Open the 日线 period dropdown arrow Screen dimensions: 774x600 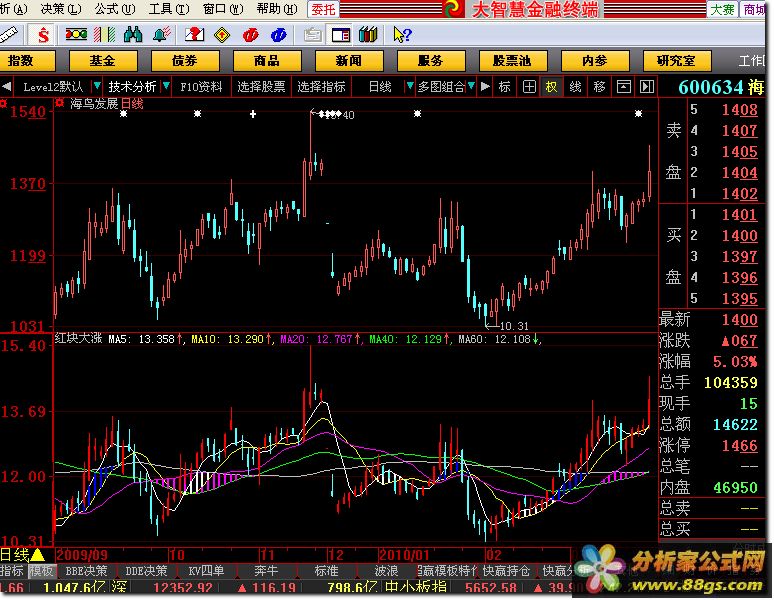tap(409, 86)
